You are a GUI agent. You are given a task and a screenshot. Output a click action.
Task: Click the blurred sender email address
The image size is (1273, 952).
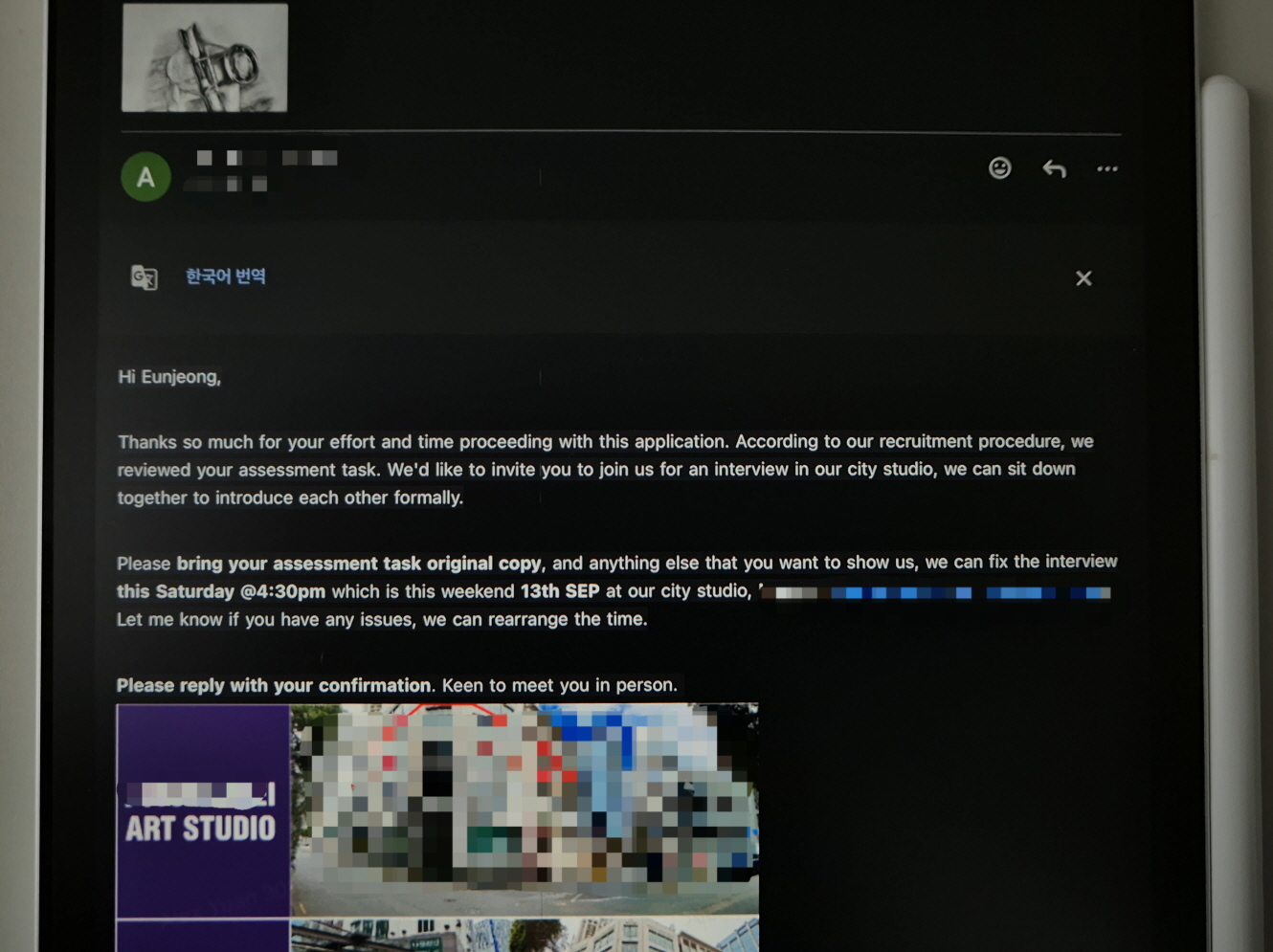pos(227,185)
